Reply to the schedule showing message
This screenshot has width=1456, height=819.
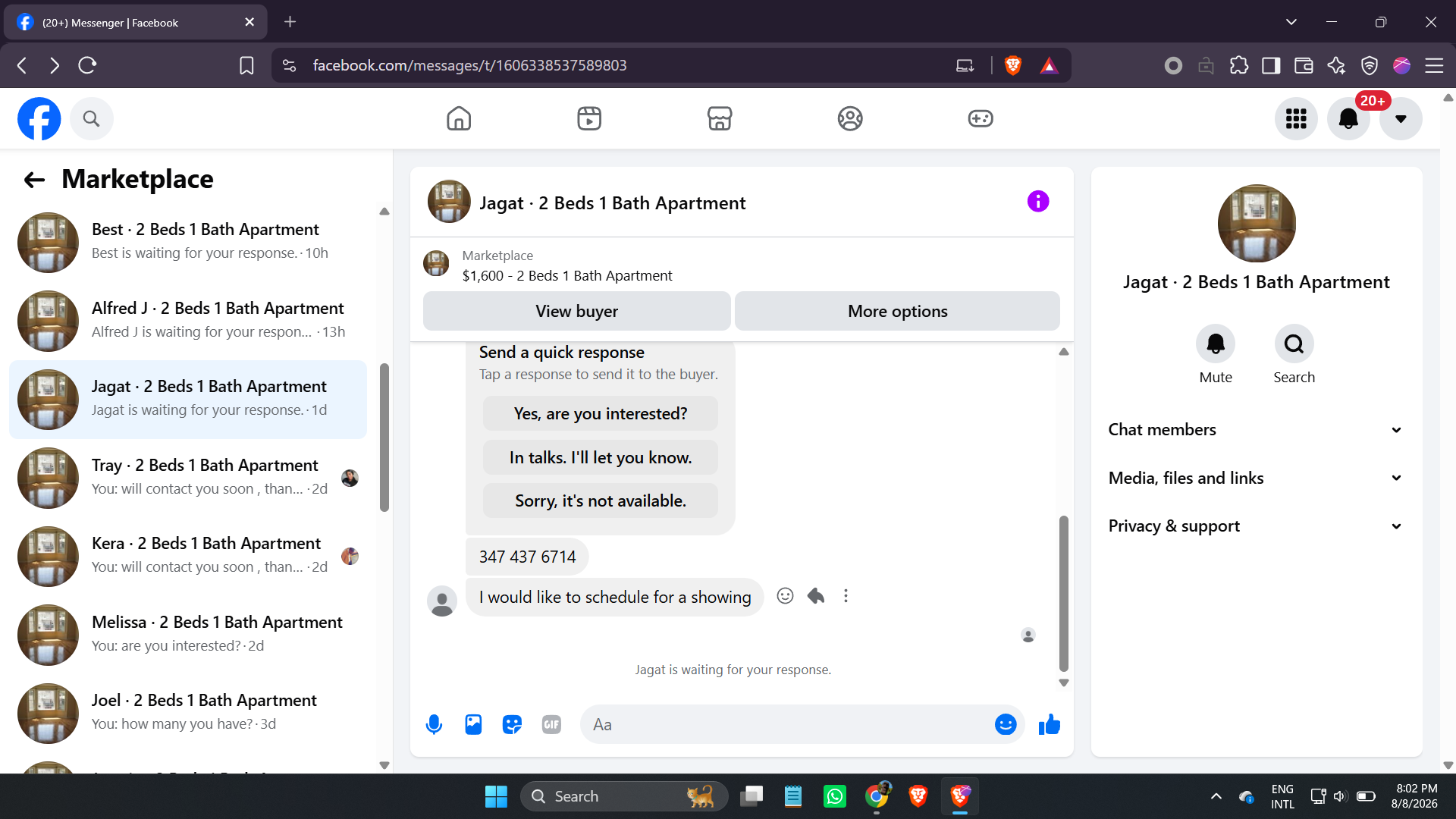point(816,596)
